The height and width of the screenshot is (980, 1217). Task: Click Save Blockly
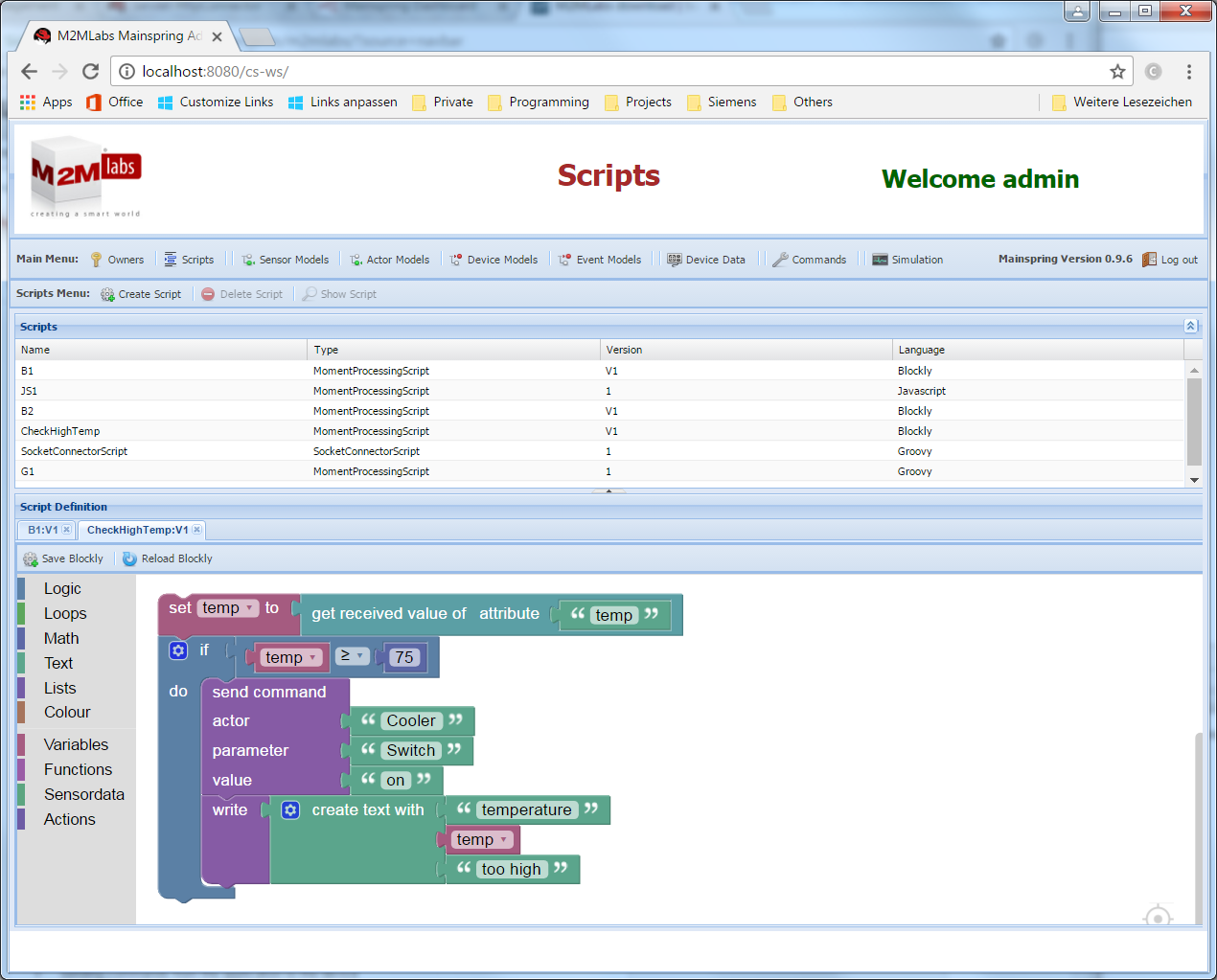[x=63, y=558]
